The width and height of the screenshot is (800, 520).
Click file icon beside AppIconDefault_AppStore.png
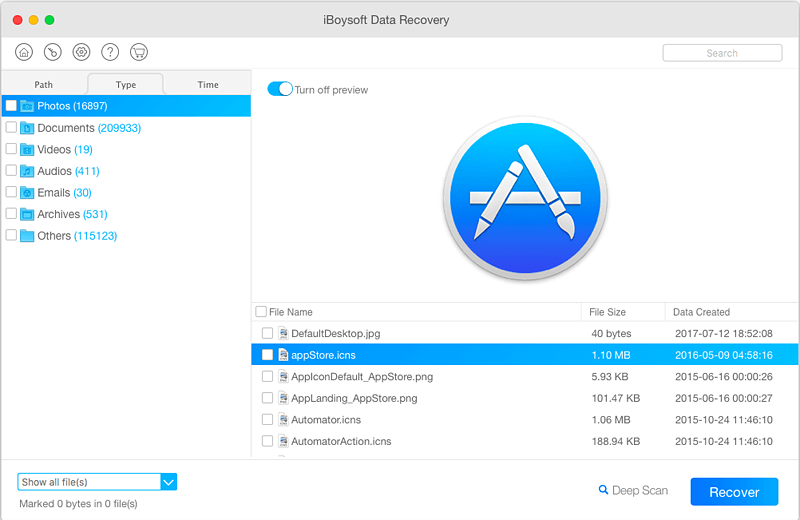(283, 377)
